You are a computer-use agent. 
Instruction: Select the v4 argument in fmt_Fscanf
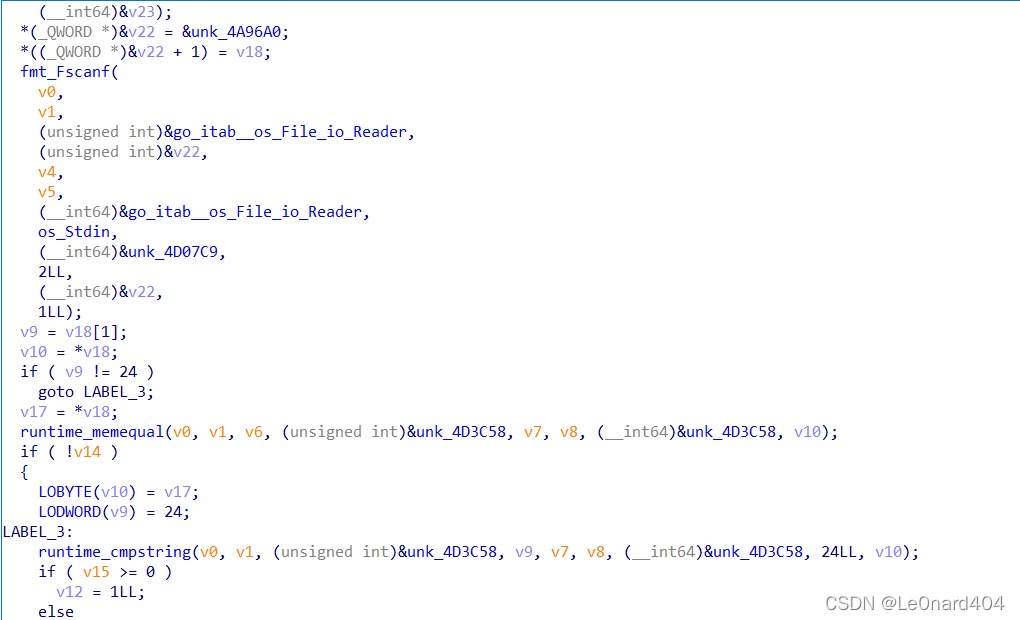click(47, 172)
